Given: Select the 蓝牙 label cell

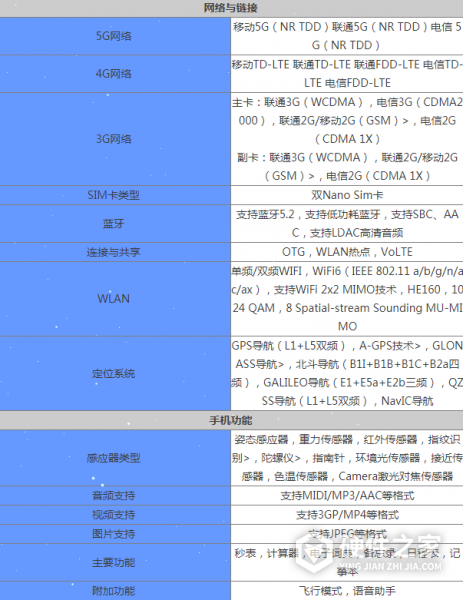Looking at the screenshot, I should (x=115, y=223).
